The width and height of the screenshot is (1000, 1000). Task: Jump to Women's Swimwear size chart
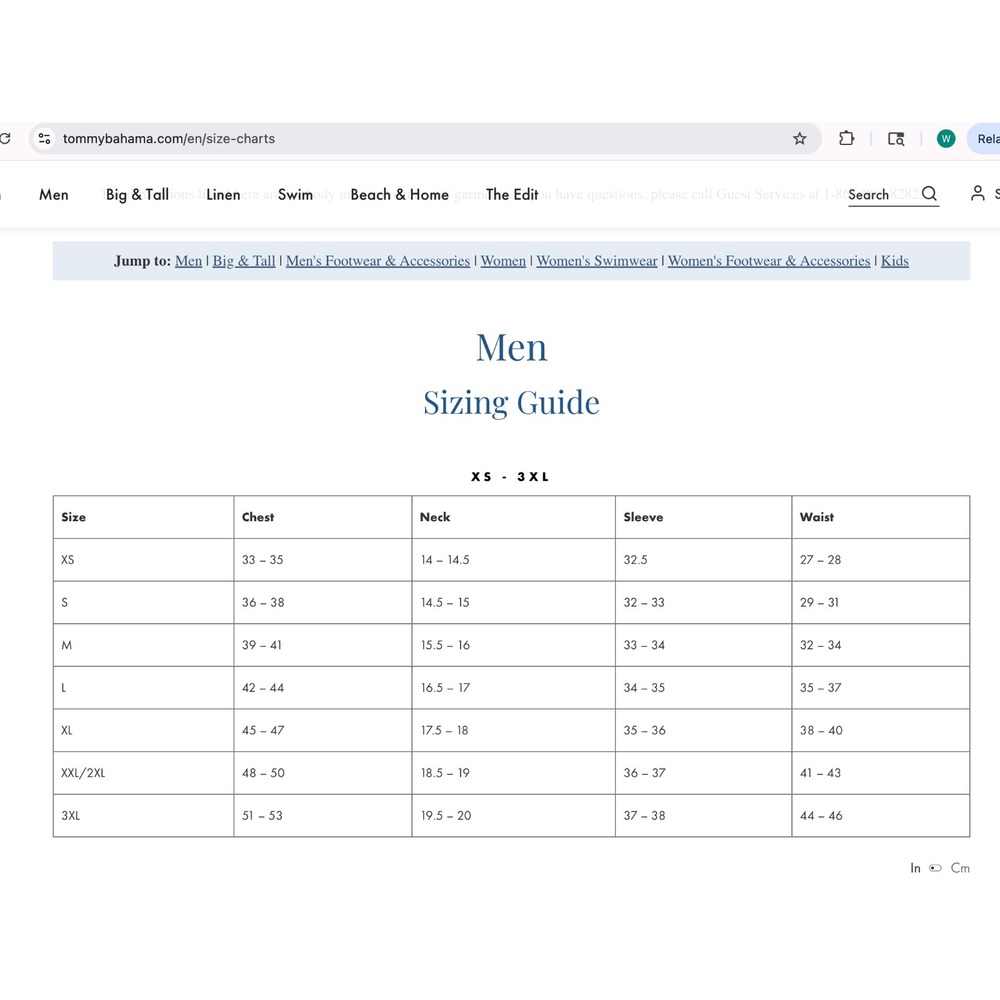[597, 261]
